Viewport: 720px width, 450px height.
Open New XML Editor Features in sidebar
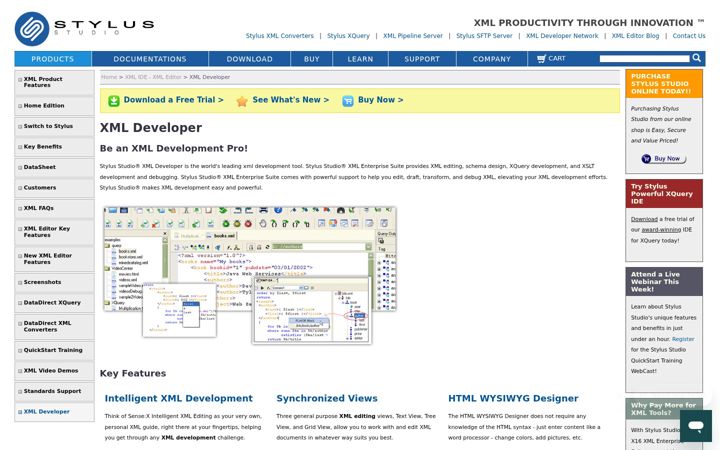pos(54,259)
